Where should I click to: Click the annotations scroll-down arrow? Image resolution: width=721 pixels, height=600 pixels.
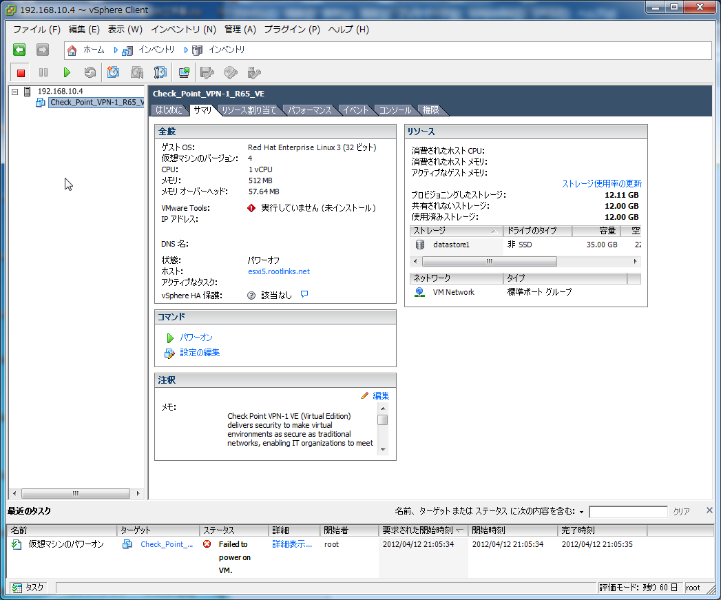383,450
